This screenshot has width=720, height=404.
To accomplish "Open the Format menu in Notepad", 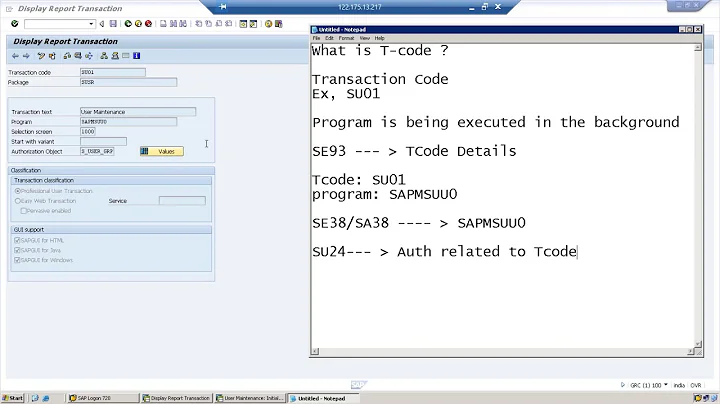I will [x=346, y=38].
